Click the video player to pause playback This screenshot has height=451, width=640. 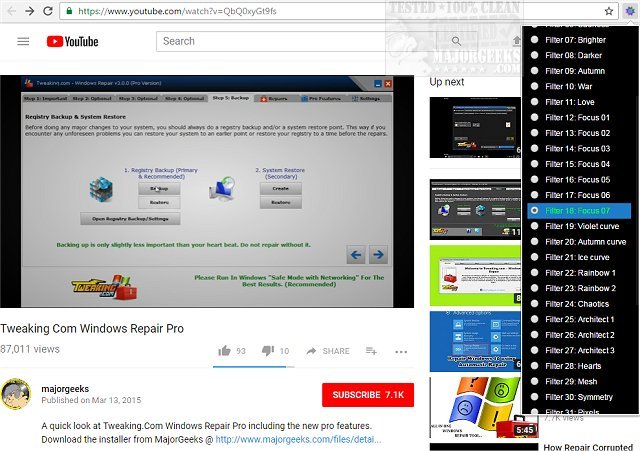(207, 191)
